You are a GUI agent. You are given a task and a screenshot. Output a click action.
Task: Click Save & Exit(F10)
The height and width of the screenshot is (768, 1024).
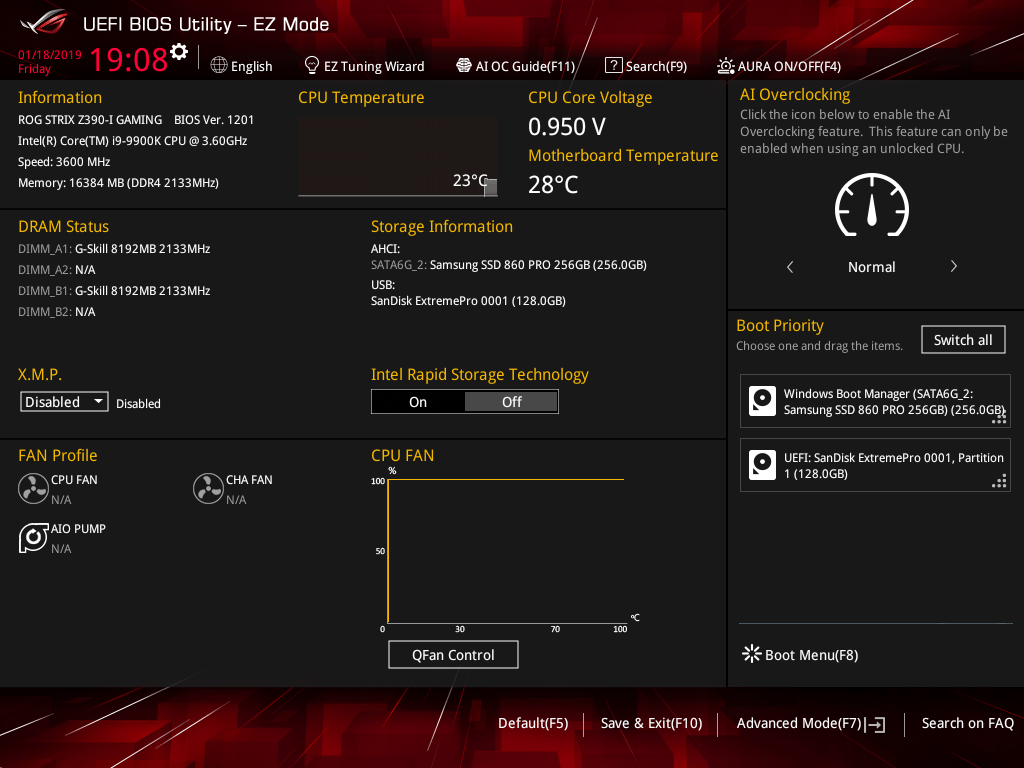coord(652,723)
